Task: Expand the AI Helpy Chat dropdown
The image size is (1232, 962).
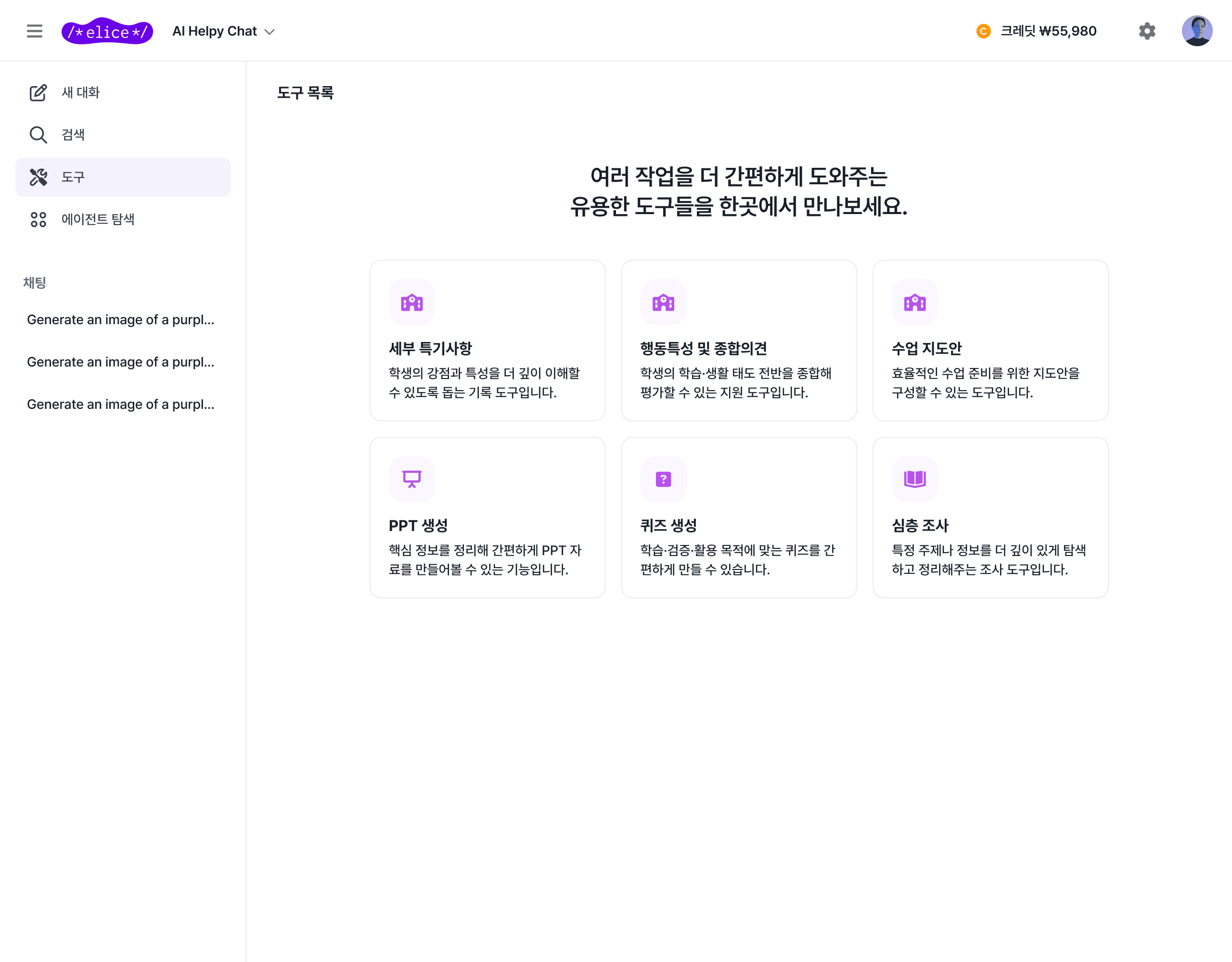Action: click(x=224, y=31)
